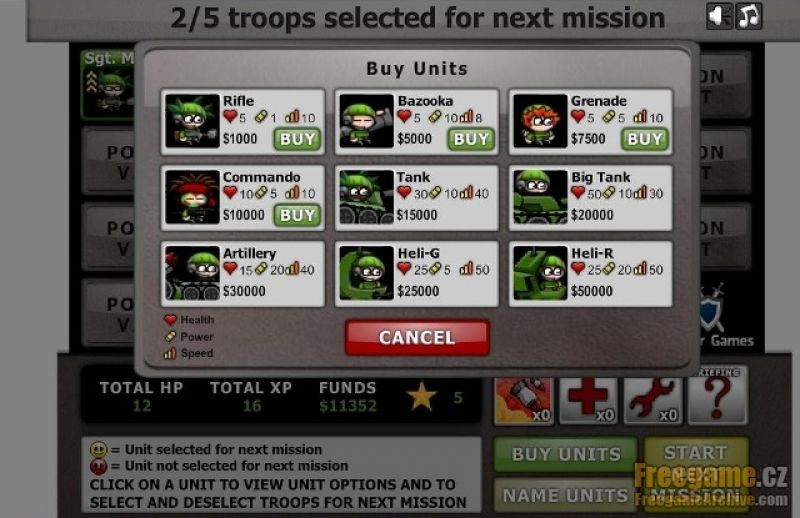Mute sound effects with the speaker icon

coord(719,16)
